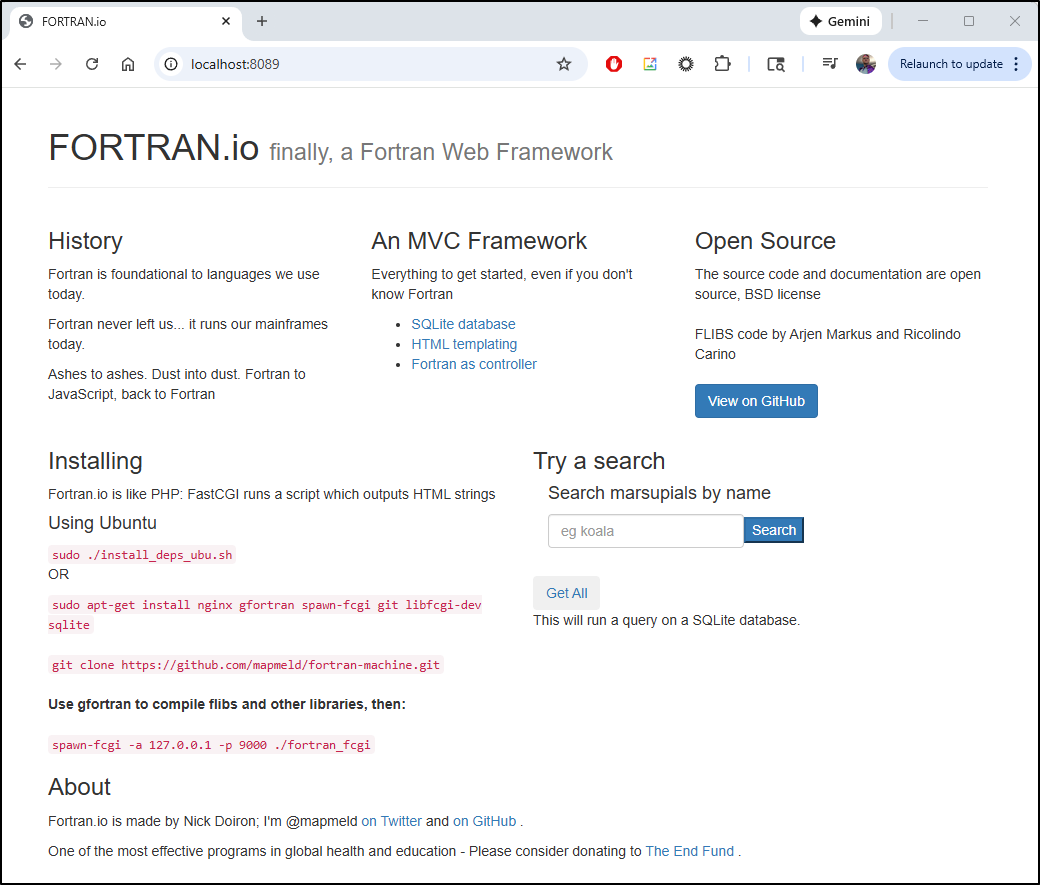Bookmark this page with the star icon

pos(564,64)
